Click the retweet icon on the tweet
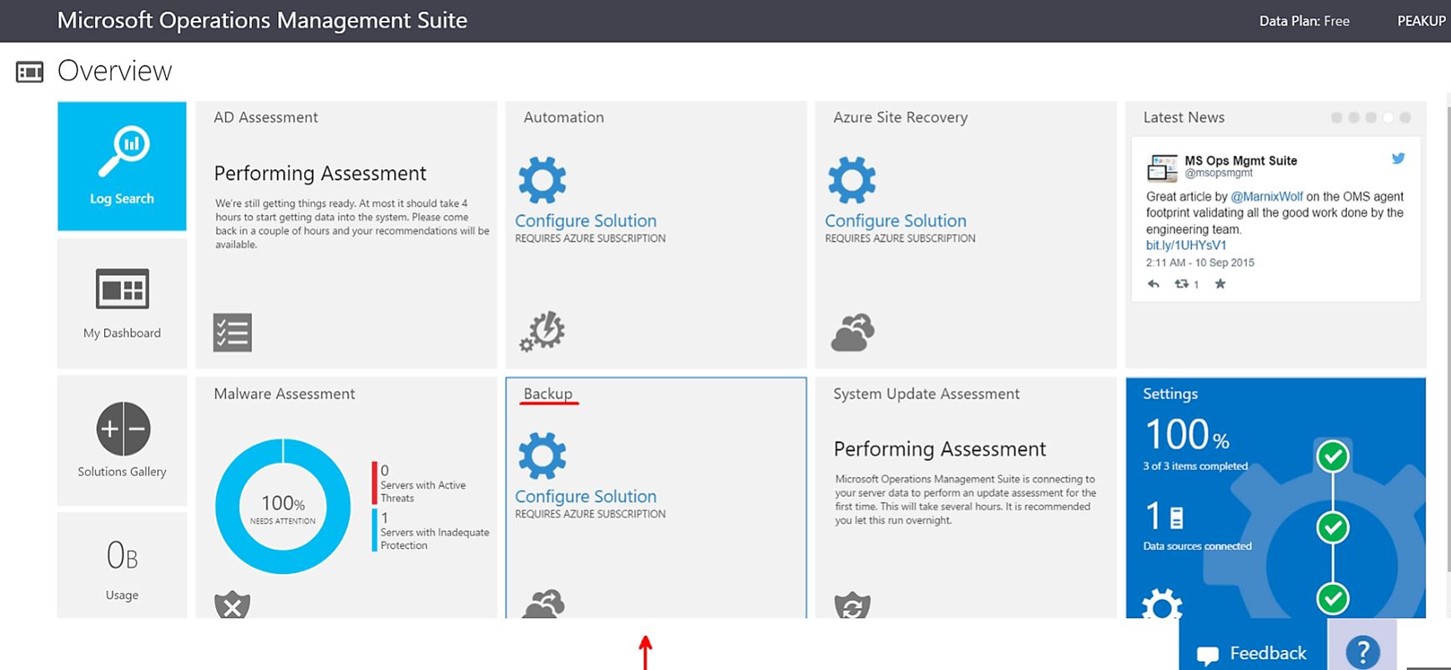 (x=1182, y=284)
